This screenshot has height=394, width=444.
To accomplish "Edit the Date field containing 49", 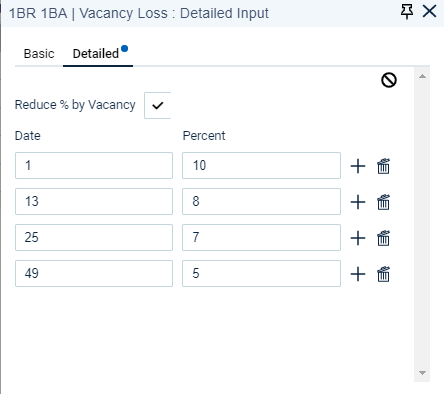I will (94, 273).
